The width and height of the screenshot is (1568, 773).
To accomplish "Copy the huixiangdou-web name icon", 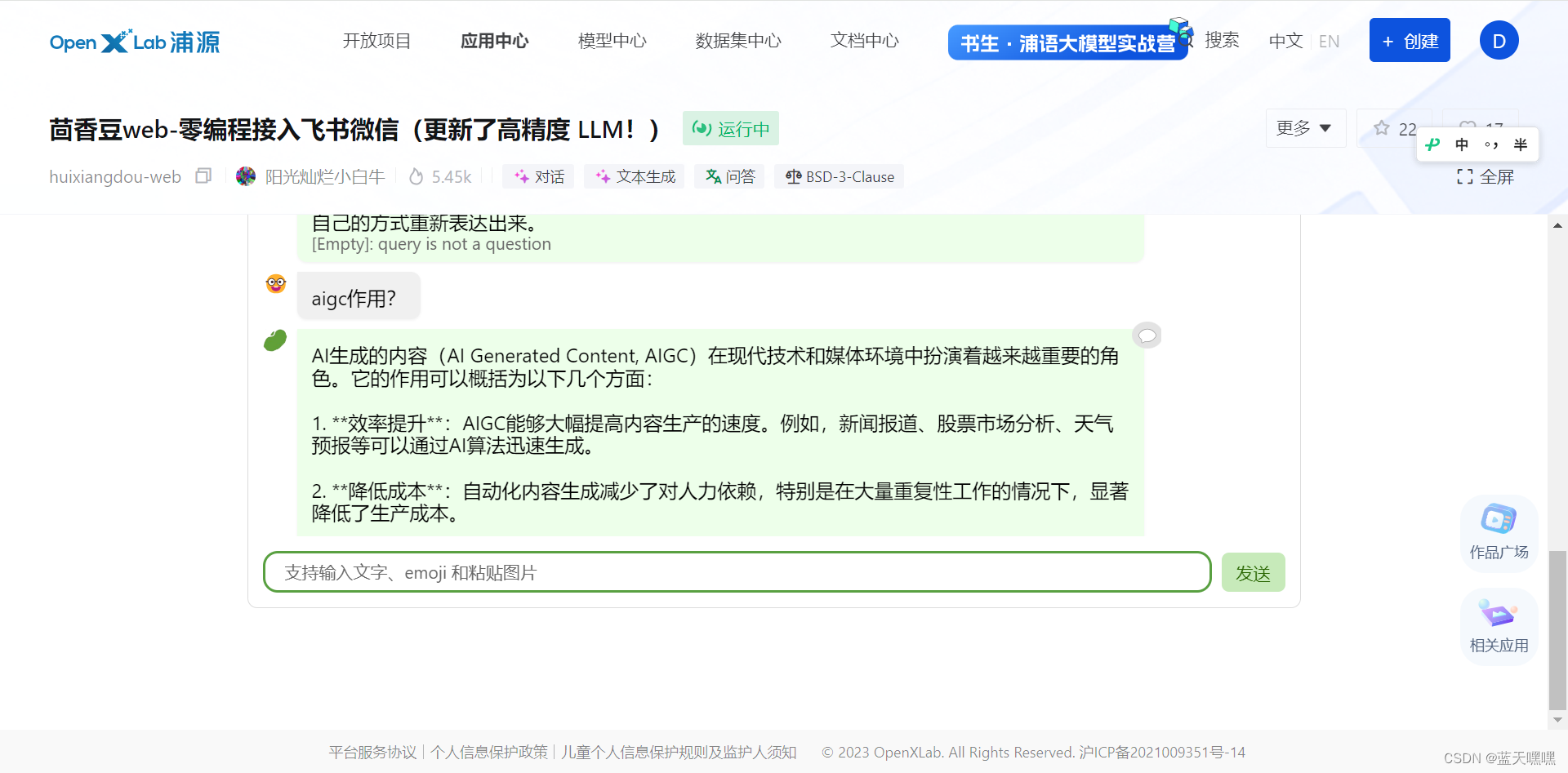I will tap(203, 175).
